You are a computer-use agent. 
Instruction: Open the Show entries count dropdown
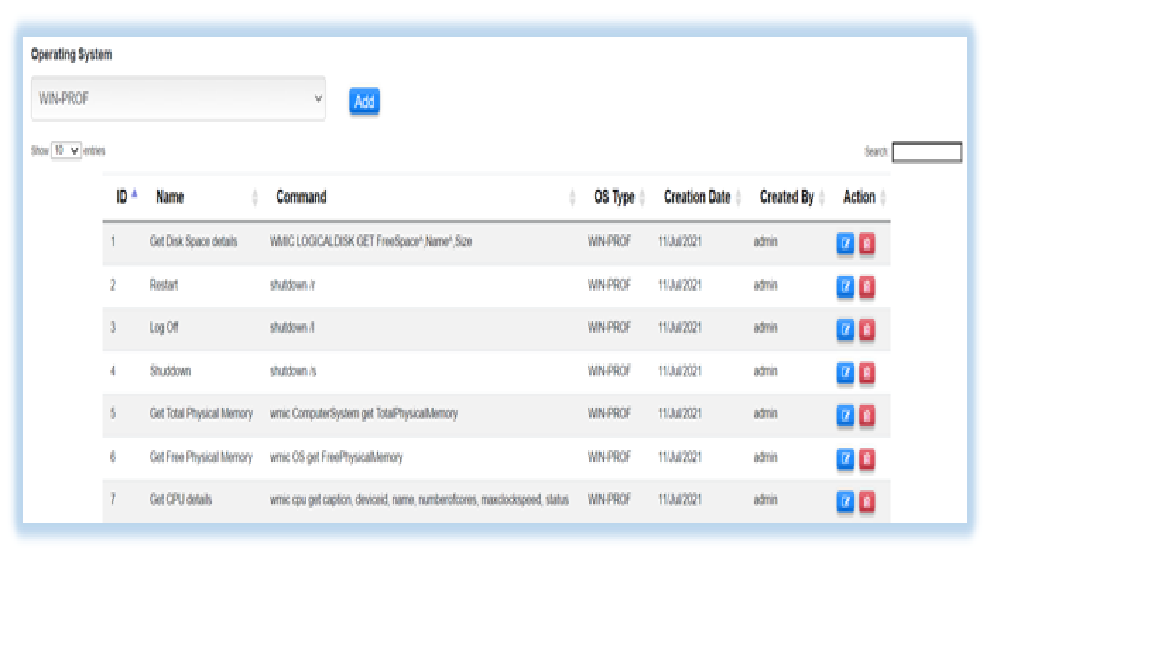(x=66, y=151)
